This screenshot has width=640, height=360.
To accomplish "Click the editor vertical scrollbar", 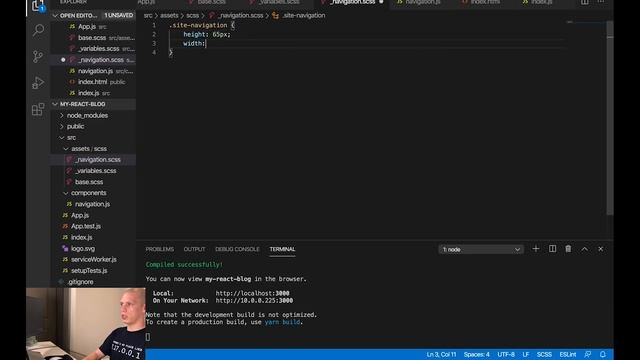I will click(x=610, y=118).
